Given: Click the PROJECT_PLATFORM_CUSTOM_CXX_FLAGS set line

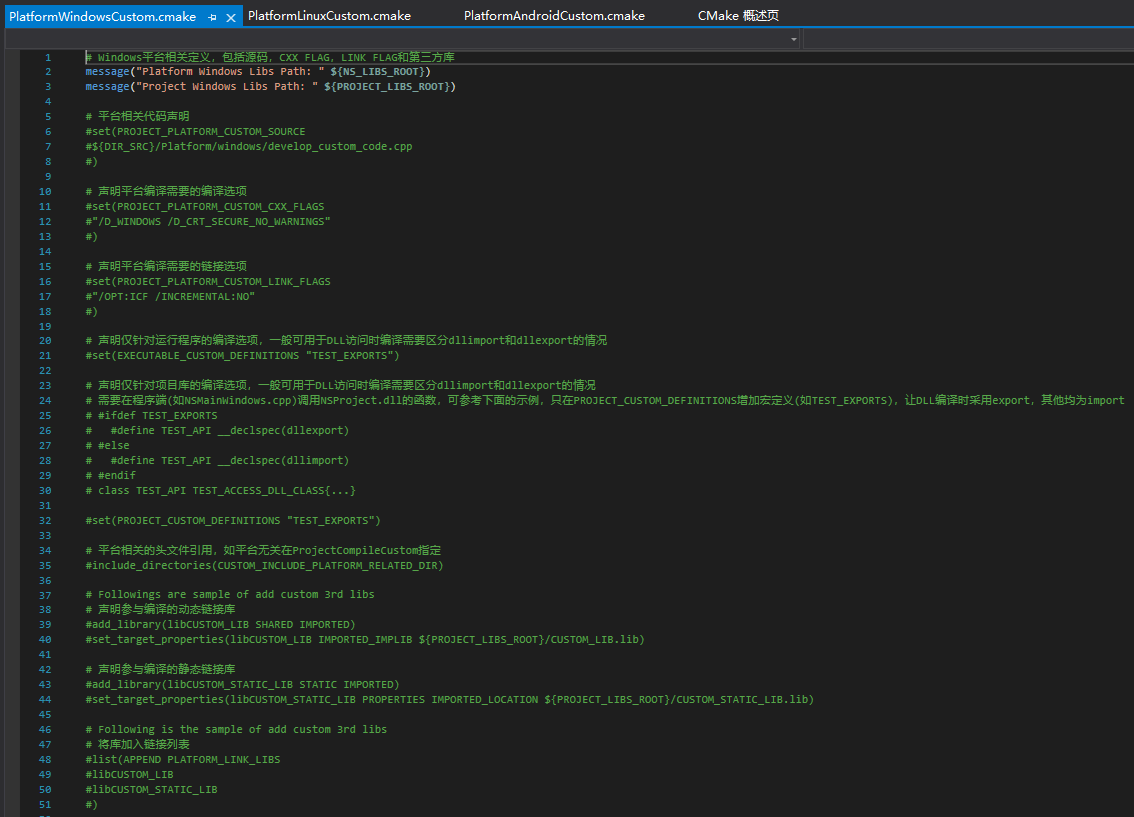Looking at the screenshot, I should point(205,206).
